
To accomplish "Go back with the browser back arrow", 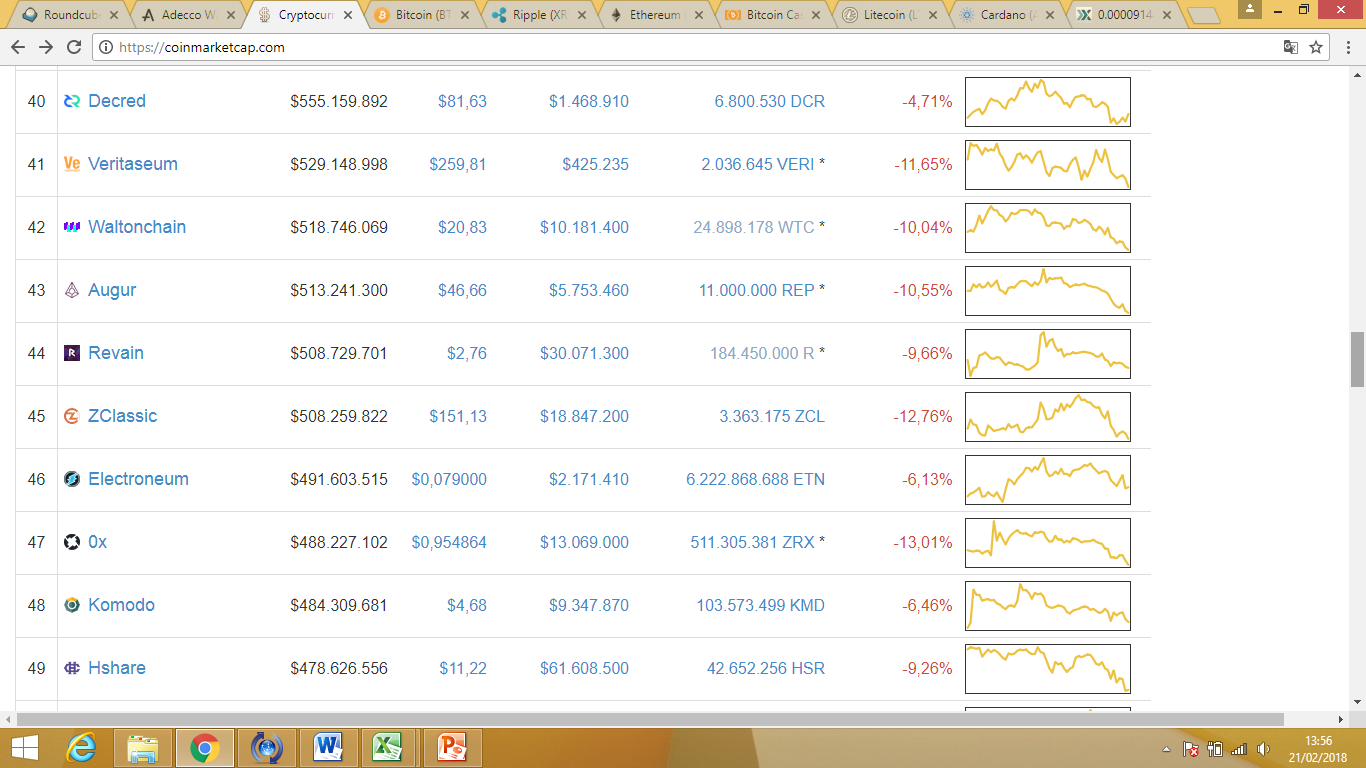I will pos(18,47).
